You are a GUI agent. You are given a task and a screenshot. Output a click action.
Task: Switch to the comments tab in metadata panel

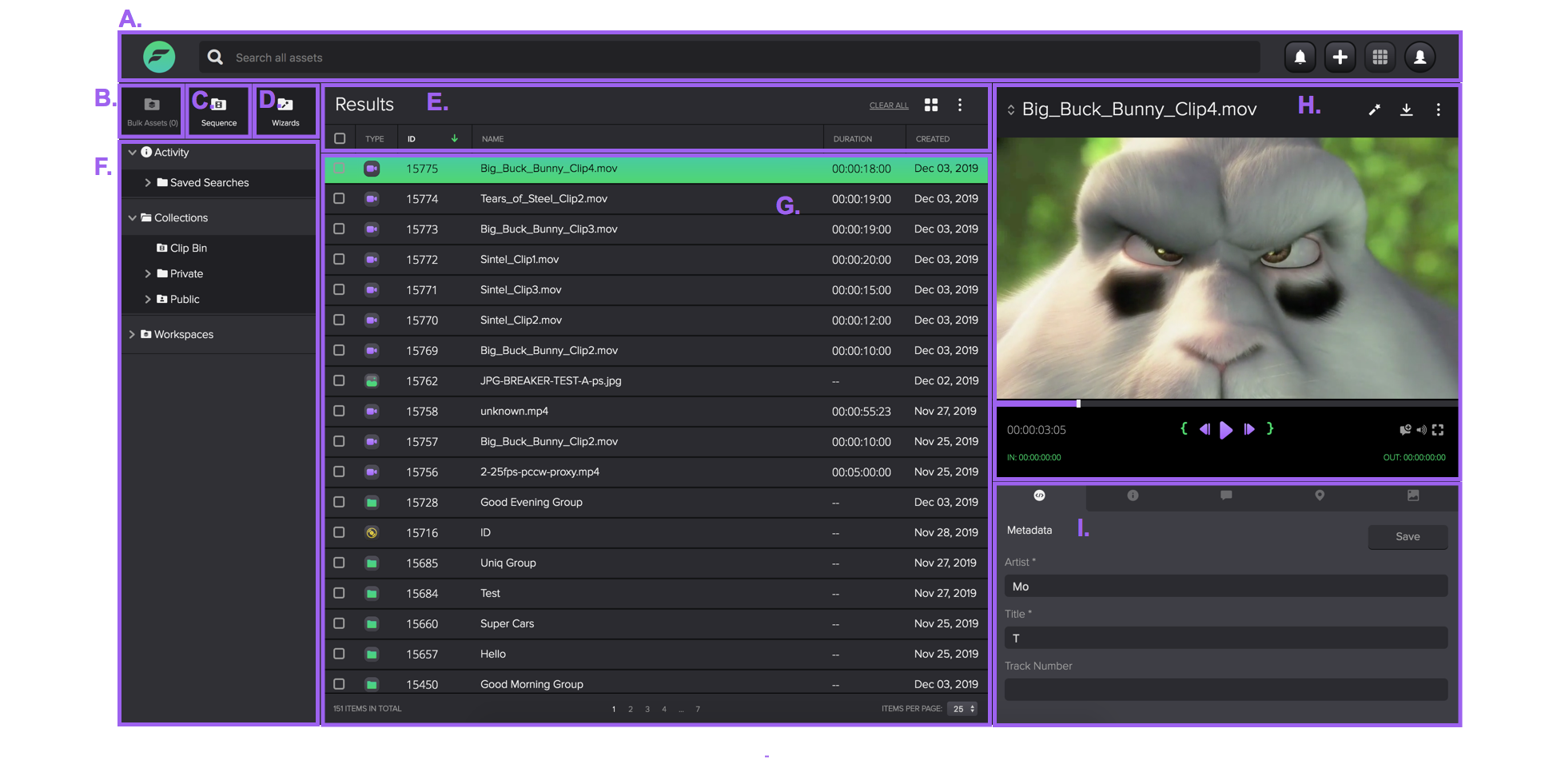[1225, 495]
